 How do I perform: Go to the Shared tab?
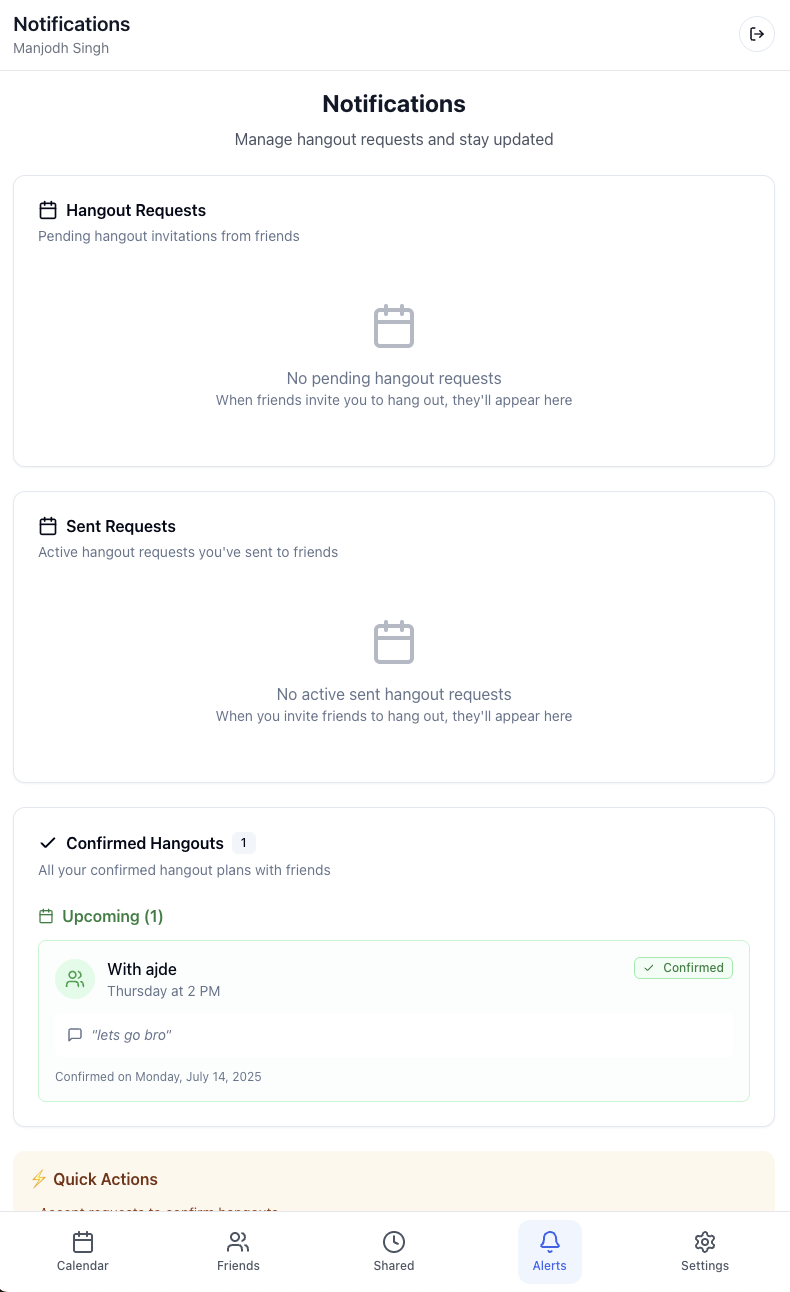coord(394,1251)
